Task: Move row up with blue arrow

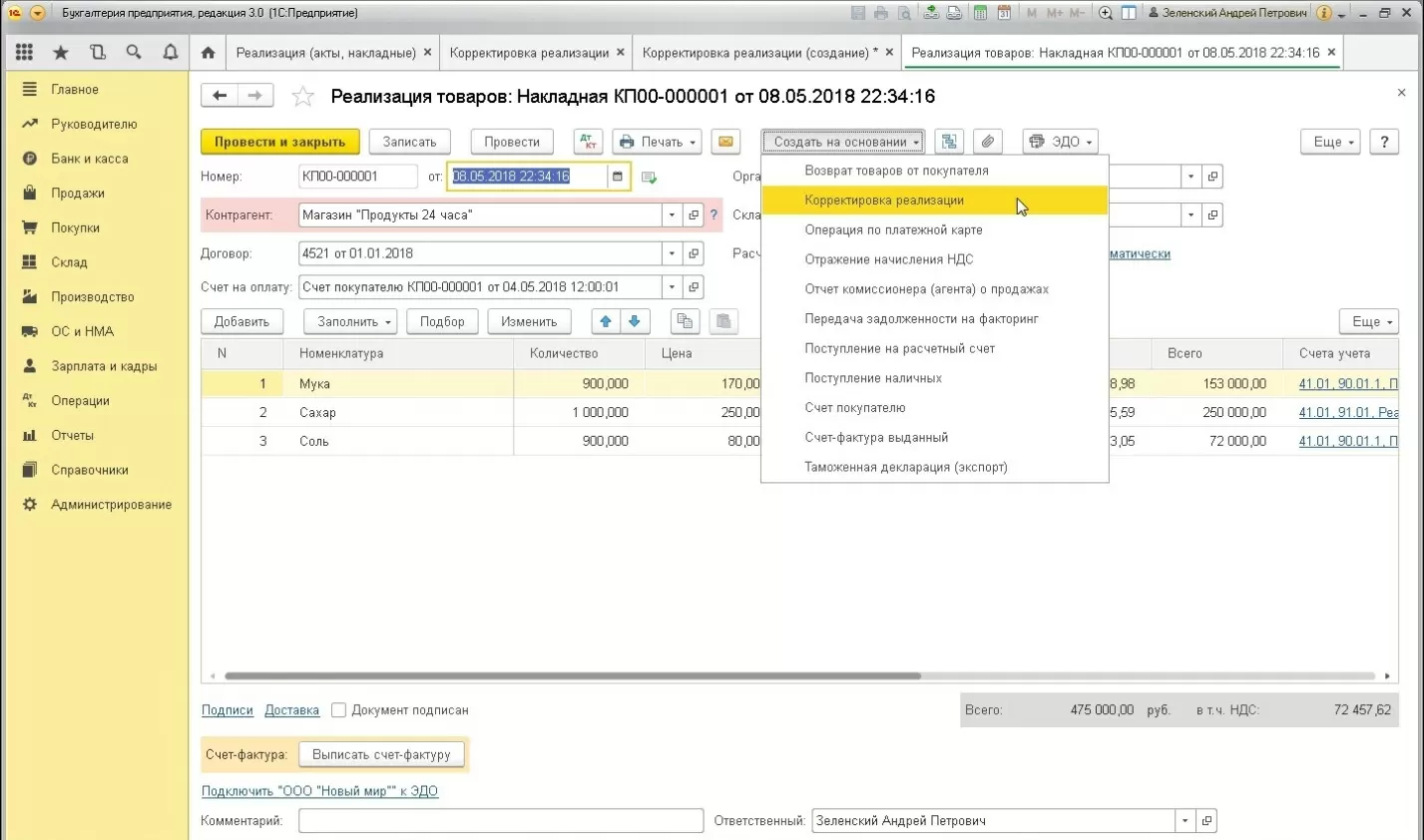Action: tap(606, 321)
